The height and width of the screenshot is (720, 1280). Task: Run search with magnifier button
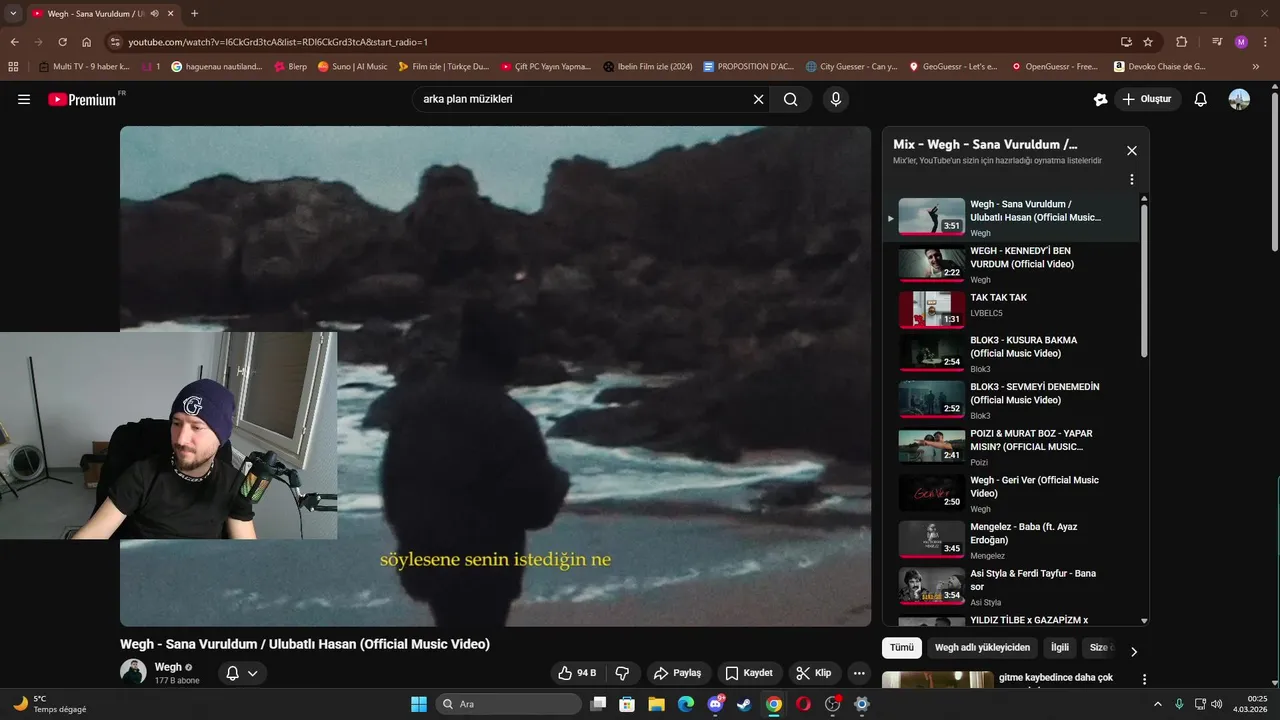coord(790,99)
